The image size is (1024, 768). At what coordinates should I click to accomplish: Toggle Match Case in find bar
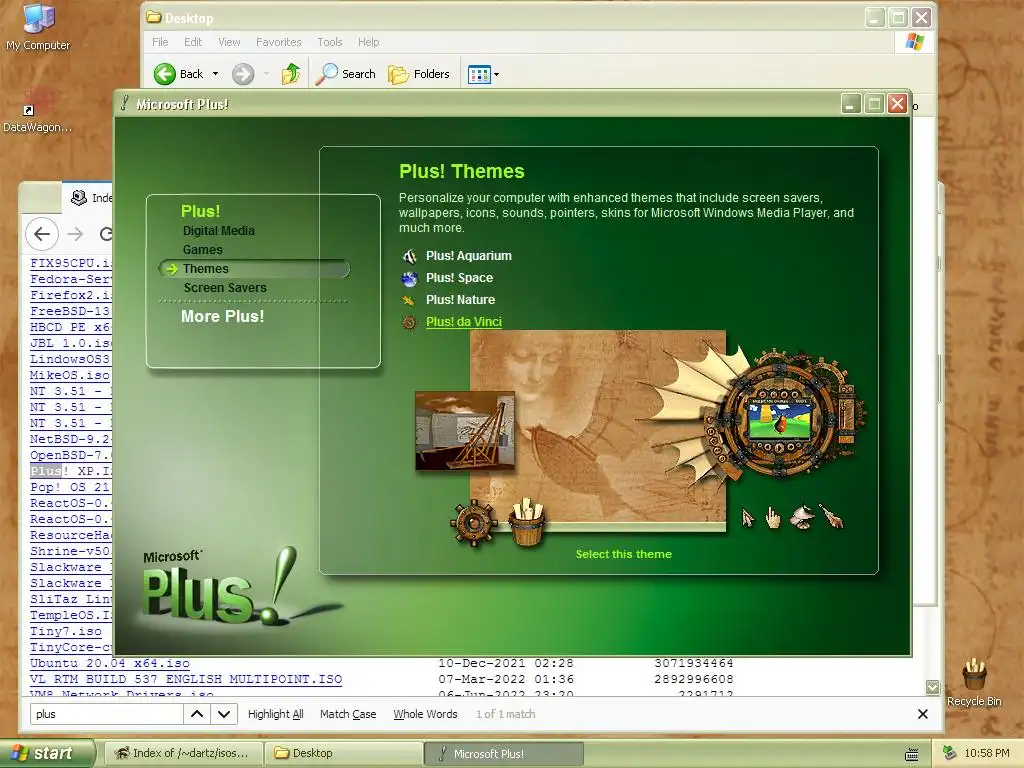(348, 714)
